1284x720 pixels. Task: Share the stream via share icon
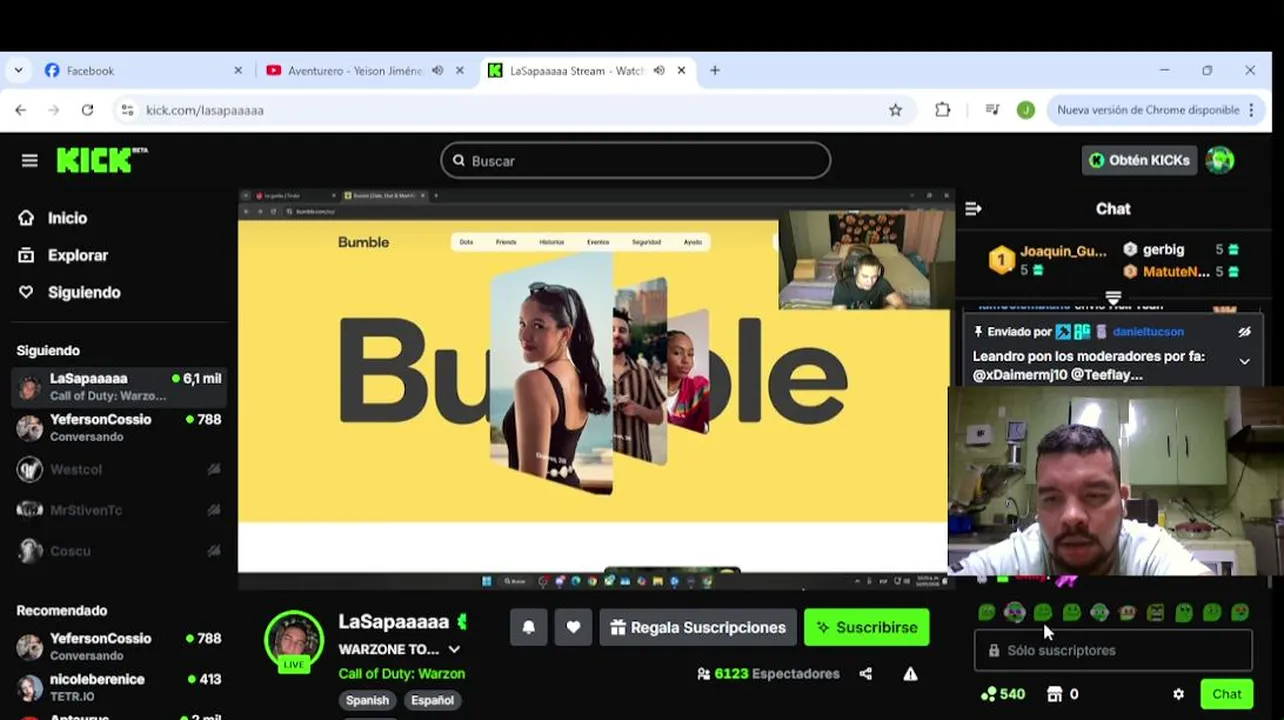pos(865,674)
